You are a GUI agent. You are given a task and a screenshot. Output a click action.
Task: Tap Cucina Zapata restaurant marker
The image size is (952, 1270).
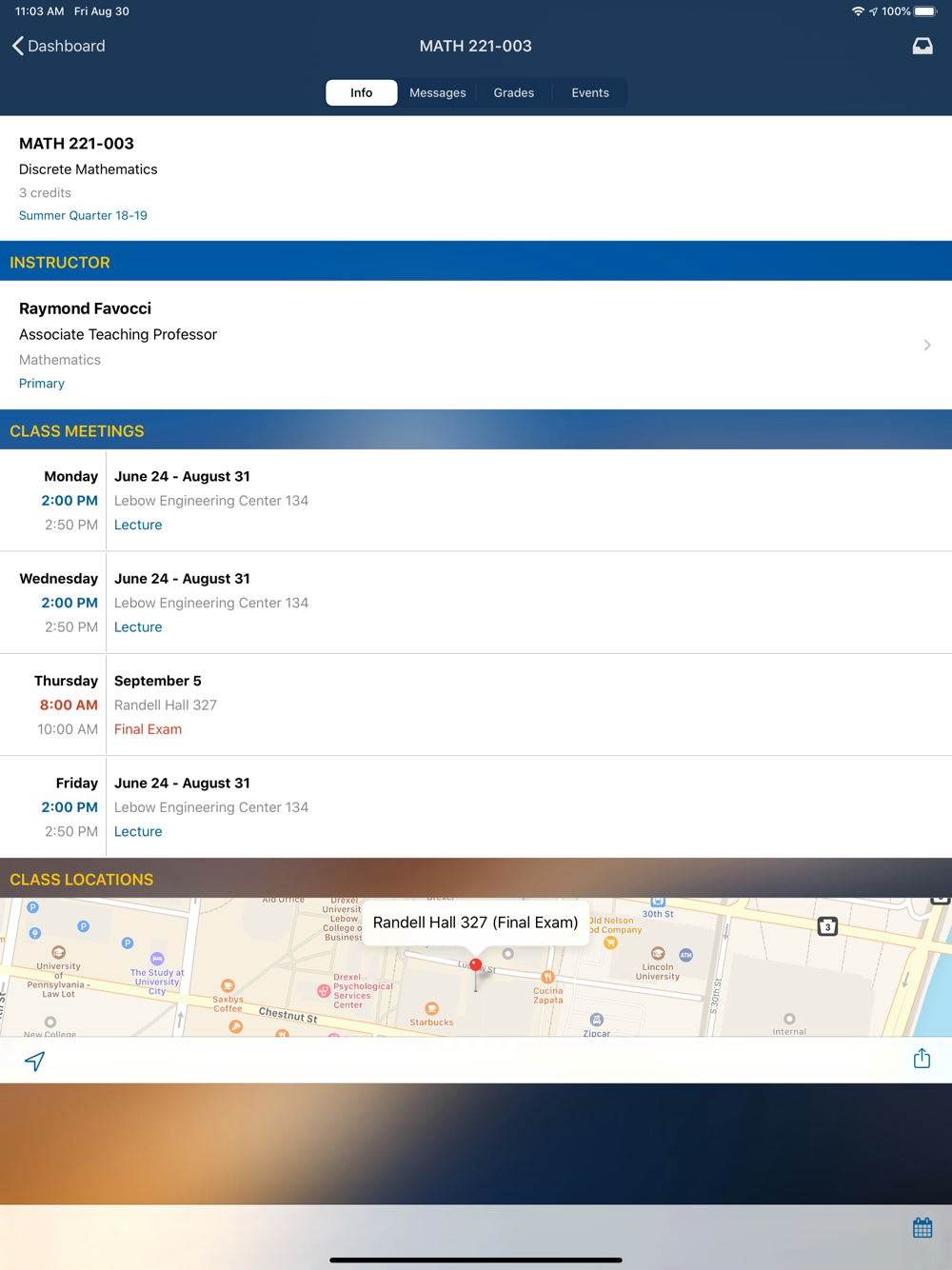point(547,977)
